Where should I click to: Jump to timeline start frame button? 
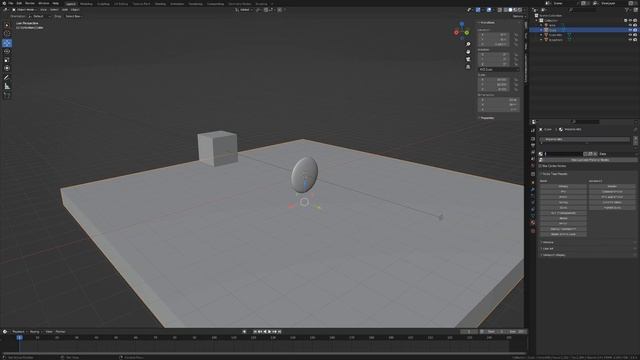256,332
